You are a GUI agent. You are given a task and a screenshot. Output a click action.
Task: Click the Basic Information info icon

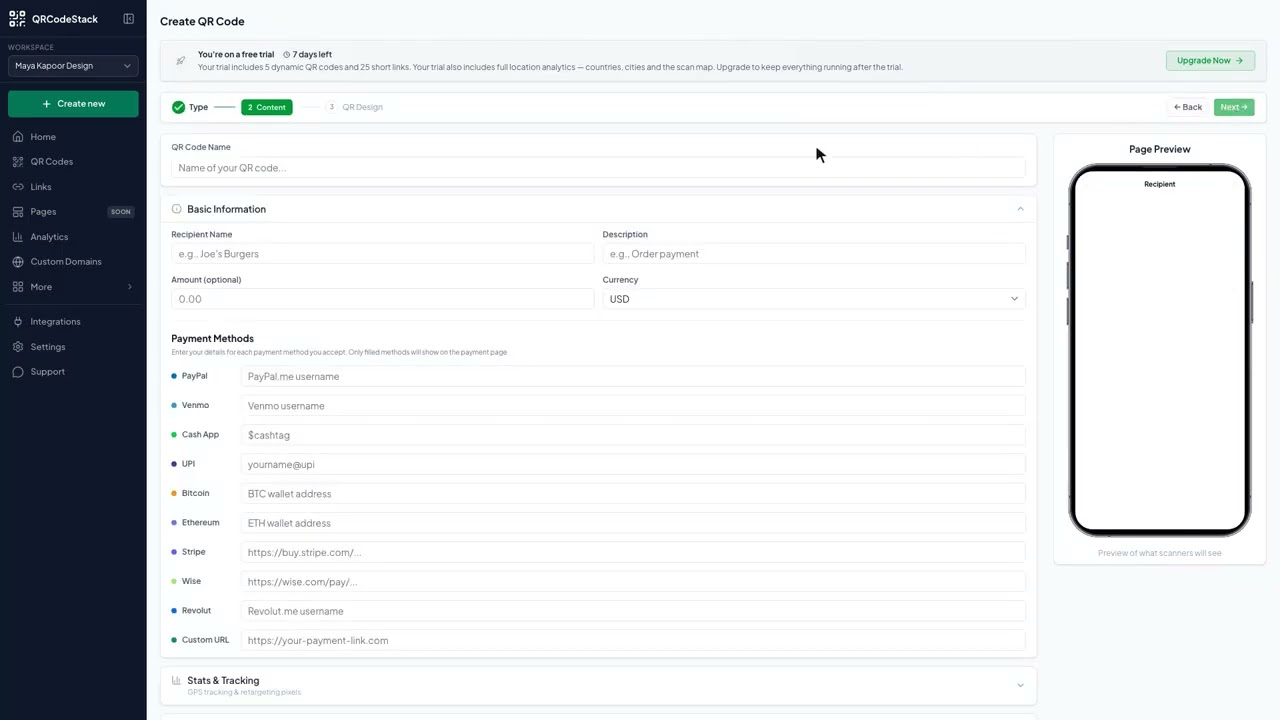tap(176, 209)
